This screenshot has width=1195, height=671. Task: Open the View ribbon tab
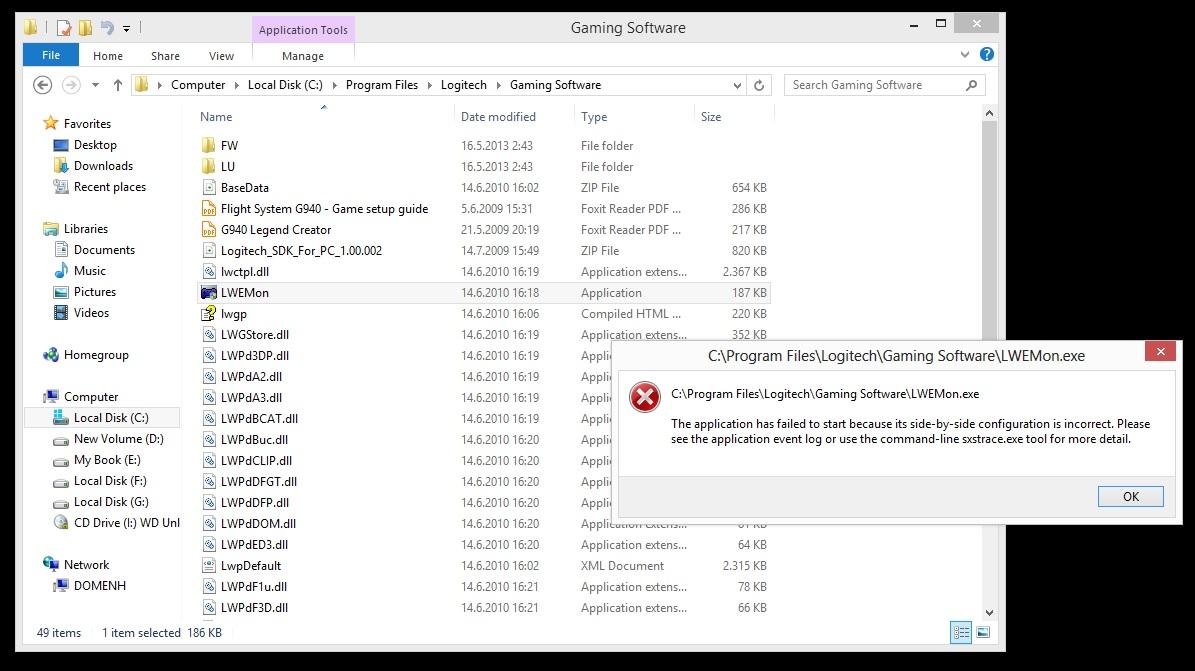(221, 56)
